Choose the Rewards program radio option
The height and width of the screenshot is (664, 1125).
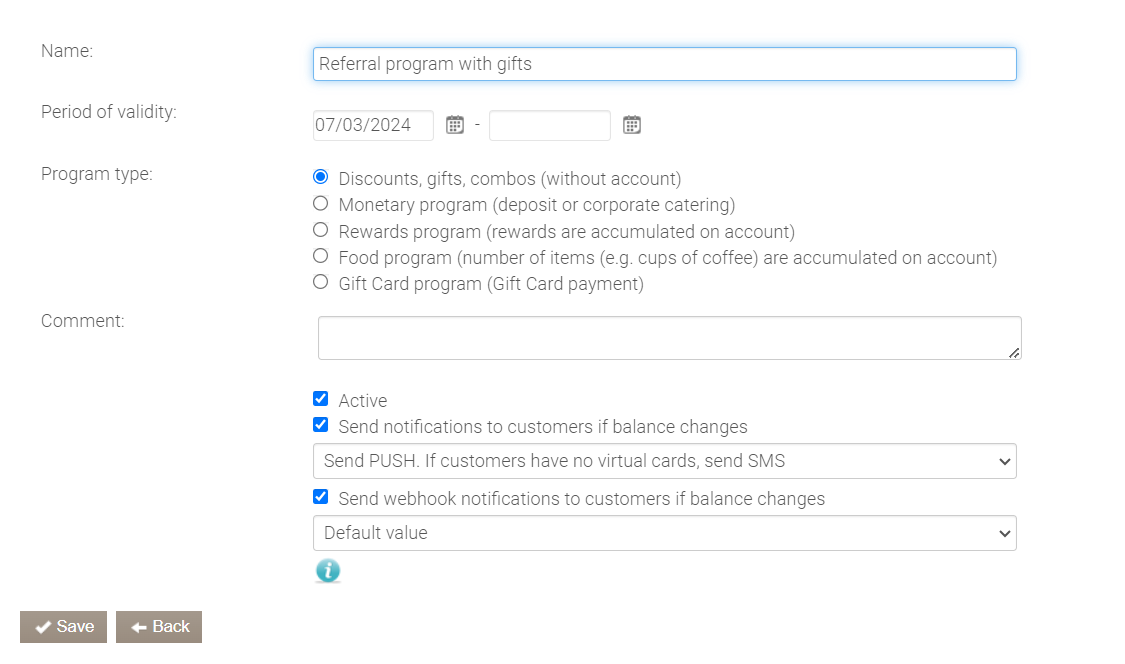(321, 230)
